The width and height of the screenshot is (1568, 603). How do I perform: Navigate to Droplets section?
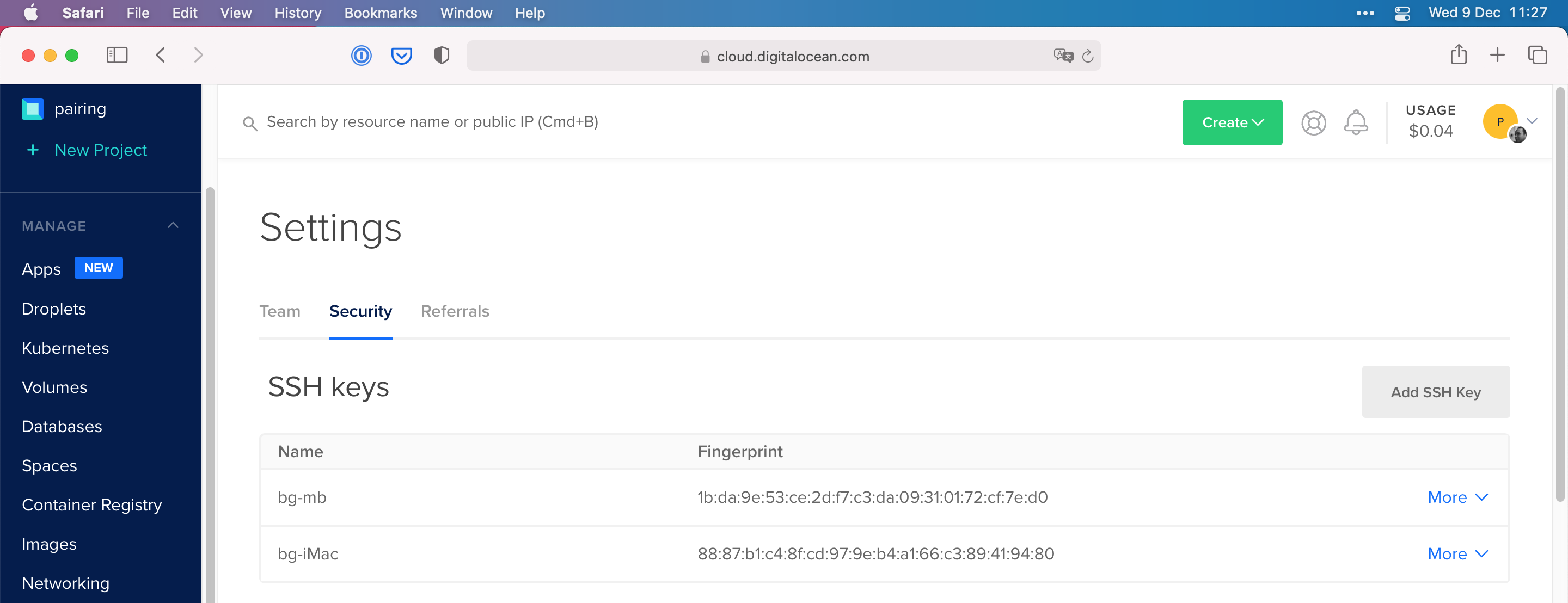pos(54,308)
